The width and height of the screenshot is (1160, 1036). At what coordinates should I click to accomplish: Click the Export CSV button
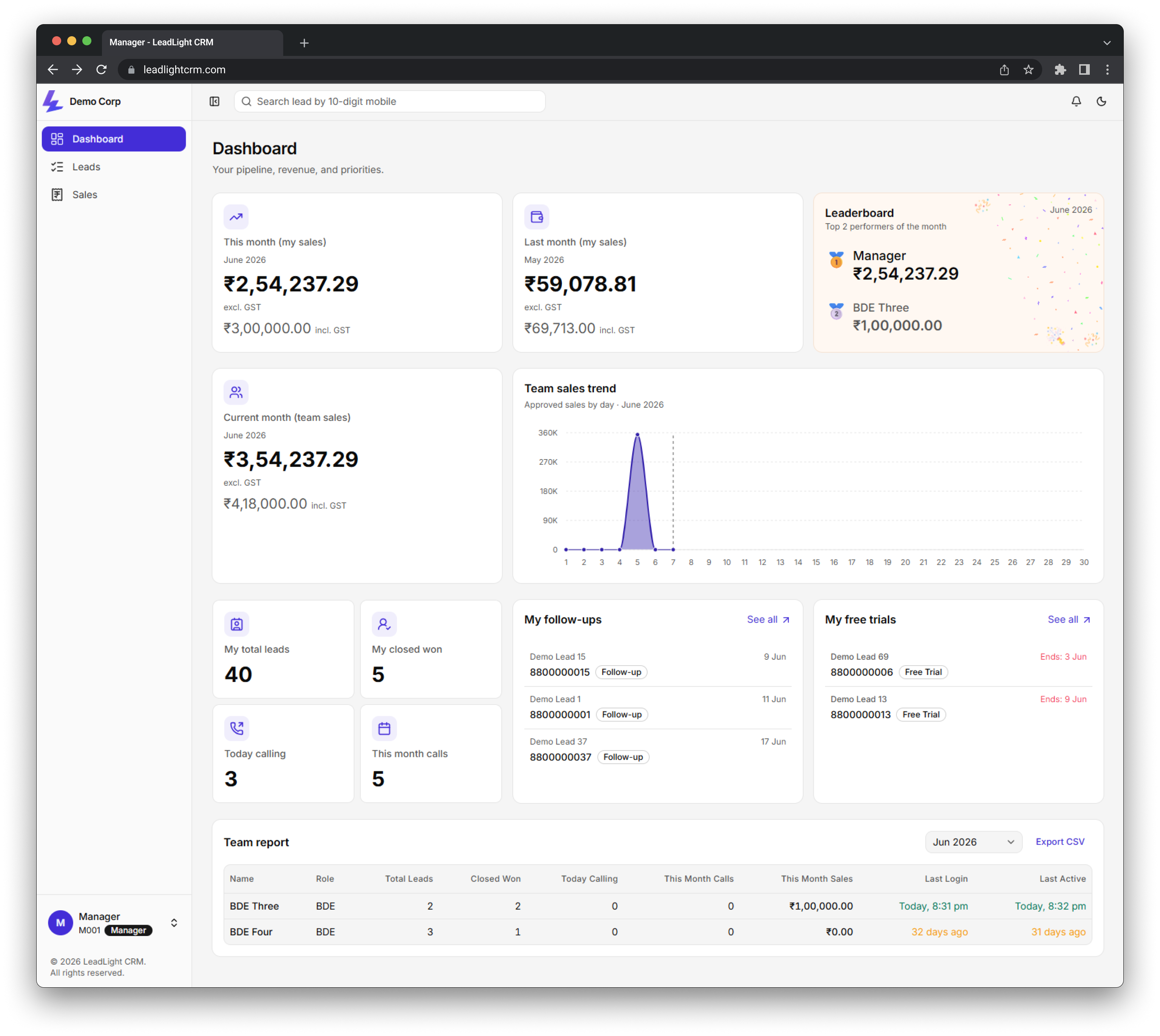(x=1060, y=842)
